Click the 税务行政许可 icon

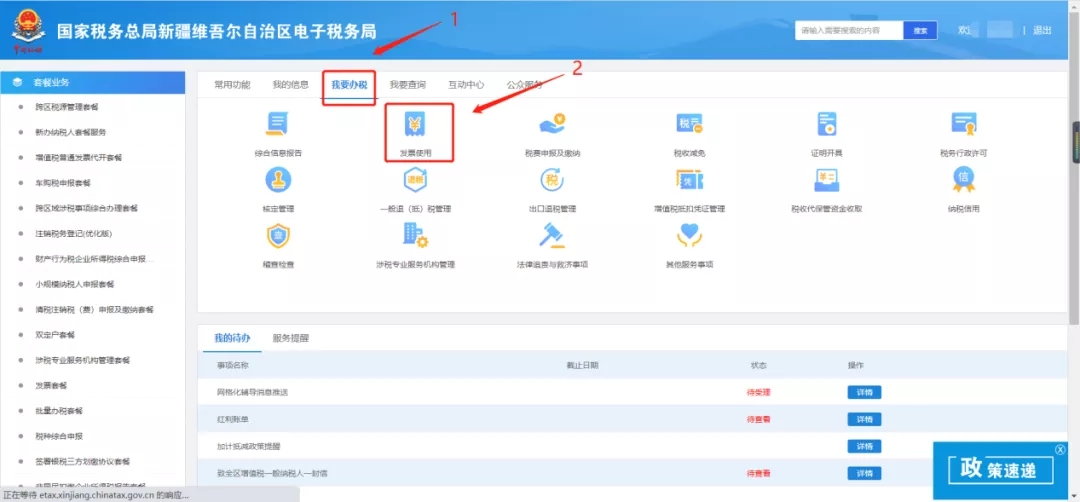click(x=963, y=126)
